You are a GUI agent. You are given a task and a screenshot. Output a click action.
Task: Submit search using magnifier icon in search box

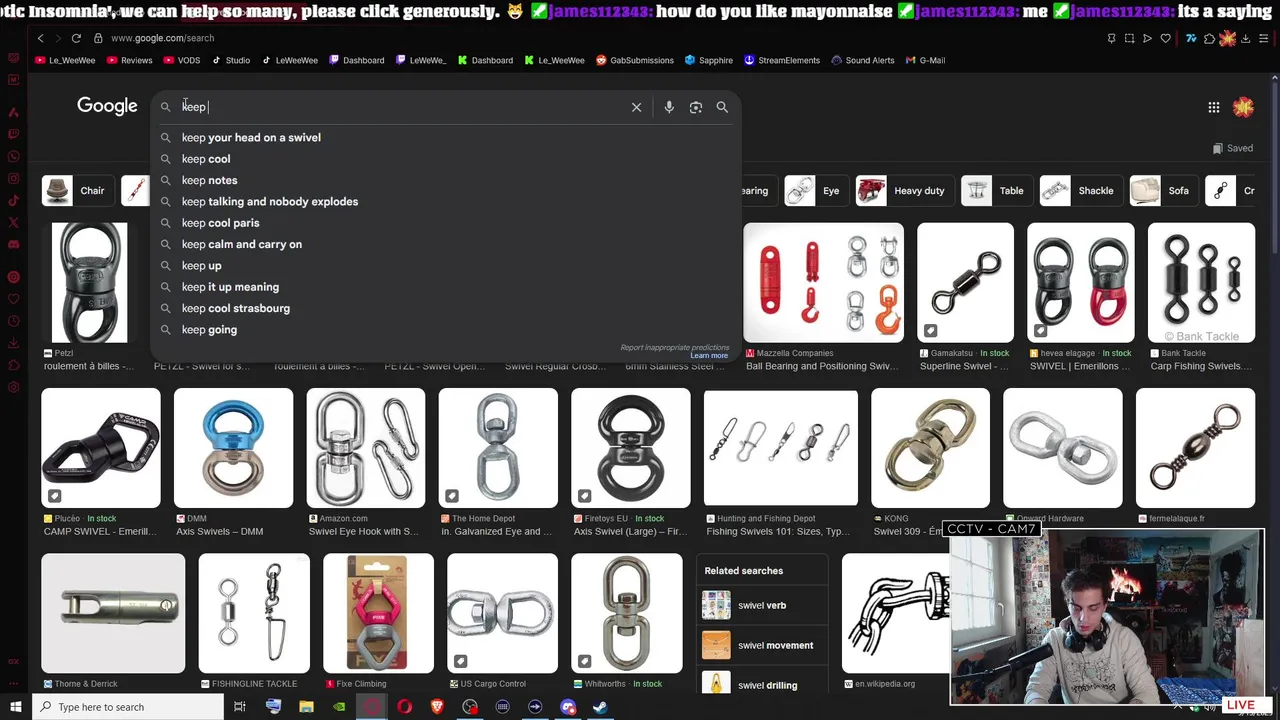(722, 107)
